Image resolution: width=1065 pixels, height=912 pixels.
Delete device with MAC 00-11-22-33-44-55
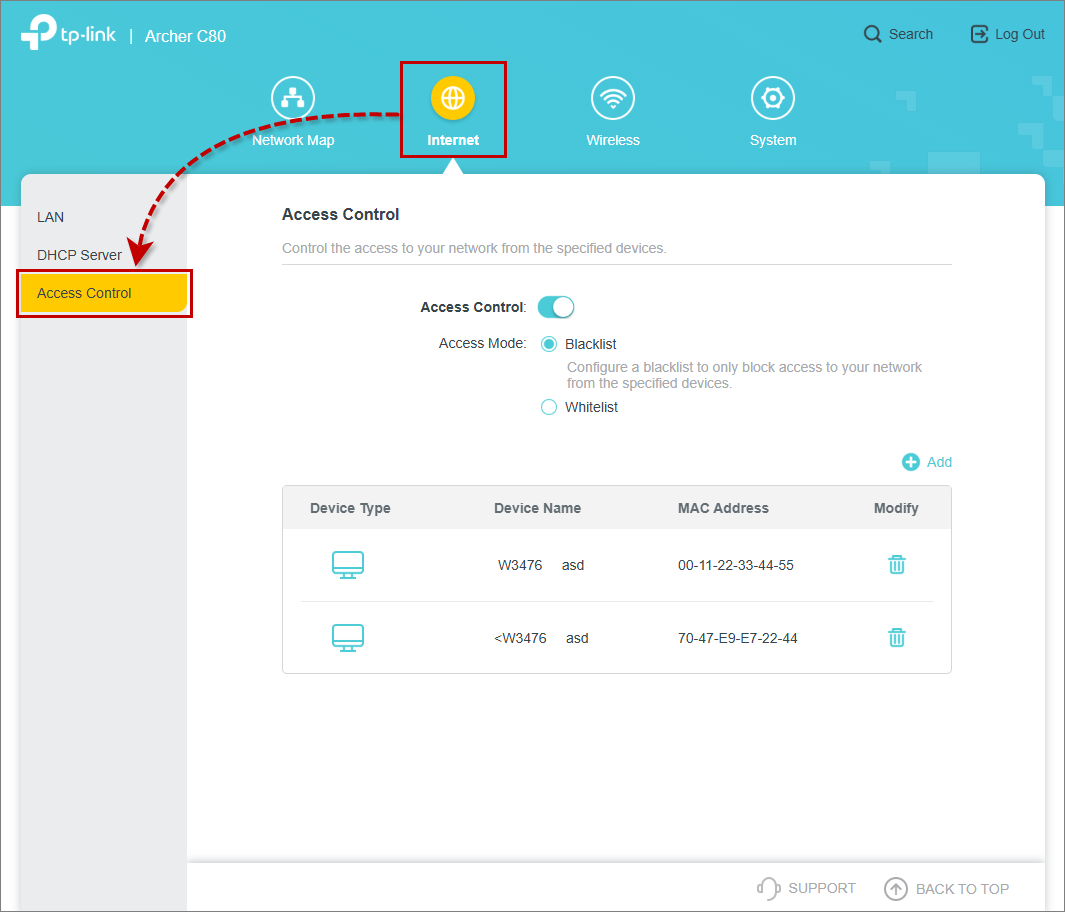897,565
